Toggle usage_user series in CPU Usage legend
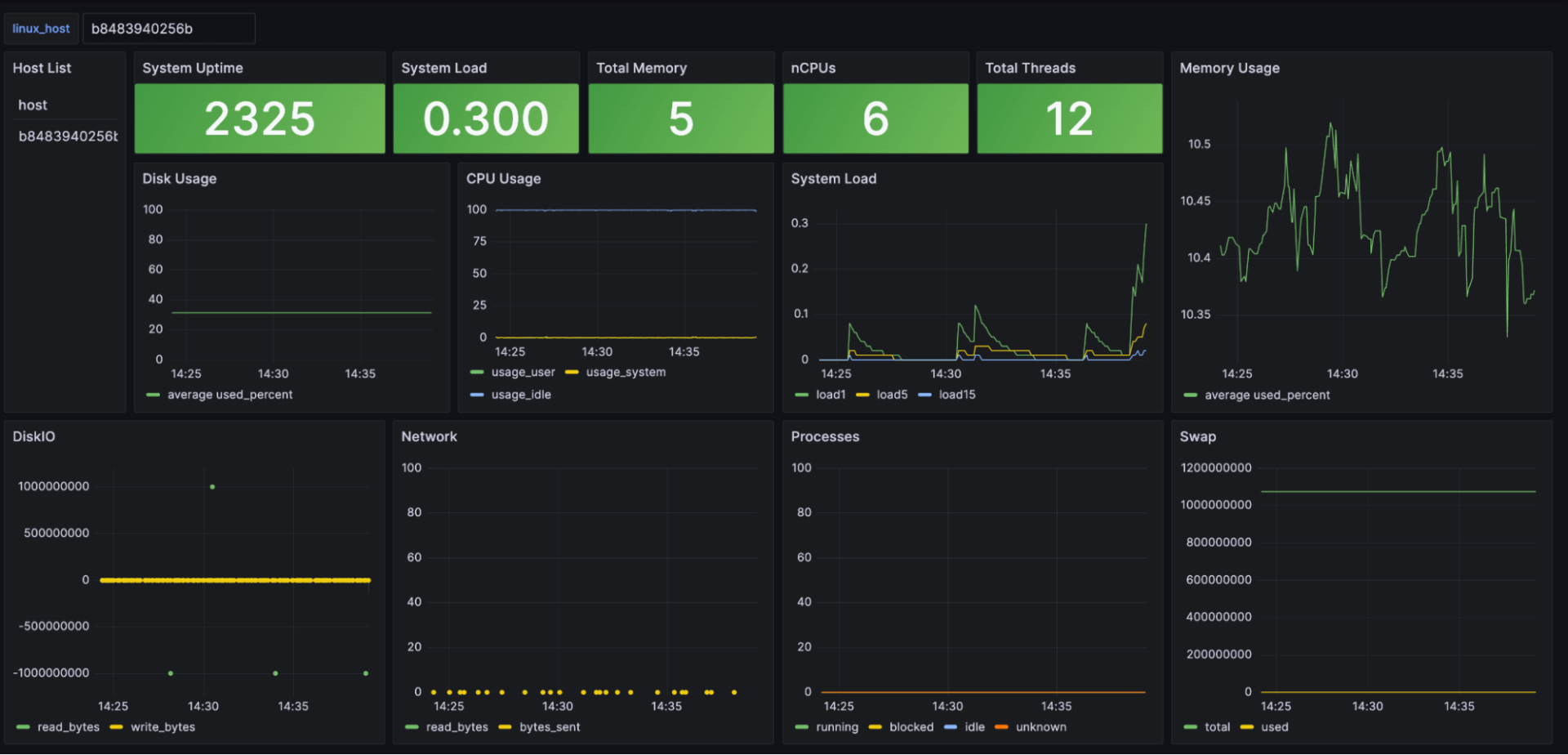1568x755 pixels. click(x=523, y=372)
